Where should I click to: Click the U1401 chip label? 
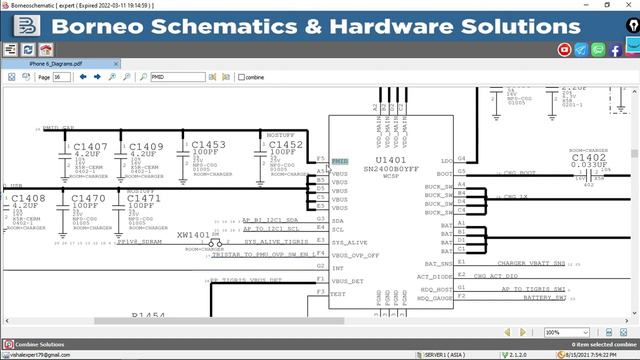pyautogui.click(x=391, y=160)
